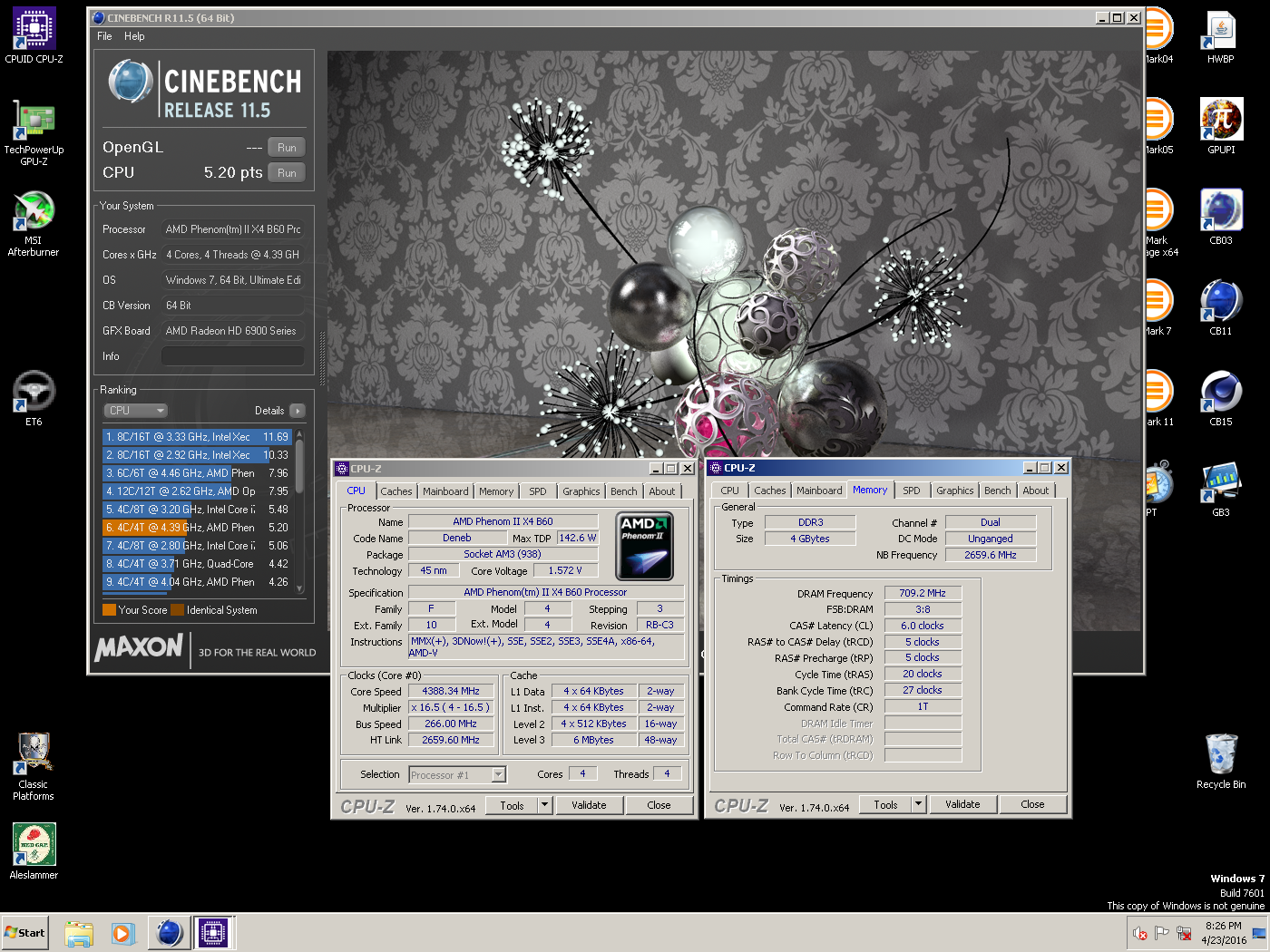Select ranking row 1 Intel Xeon 11.69
Image resolution: width=1270 pixels, height=952 pixels.
pos(197,437)
